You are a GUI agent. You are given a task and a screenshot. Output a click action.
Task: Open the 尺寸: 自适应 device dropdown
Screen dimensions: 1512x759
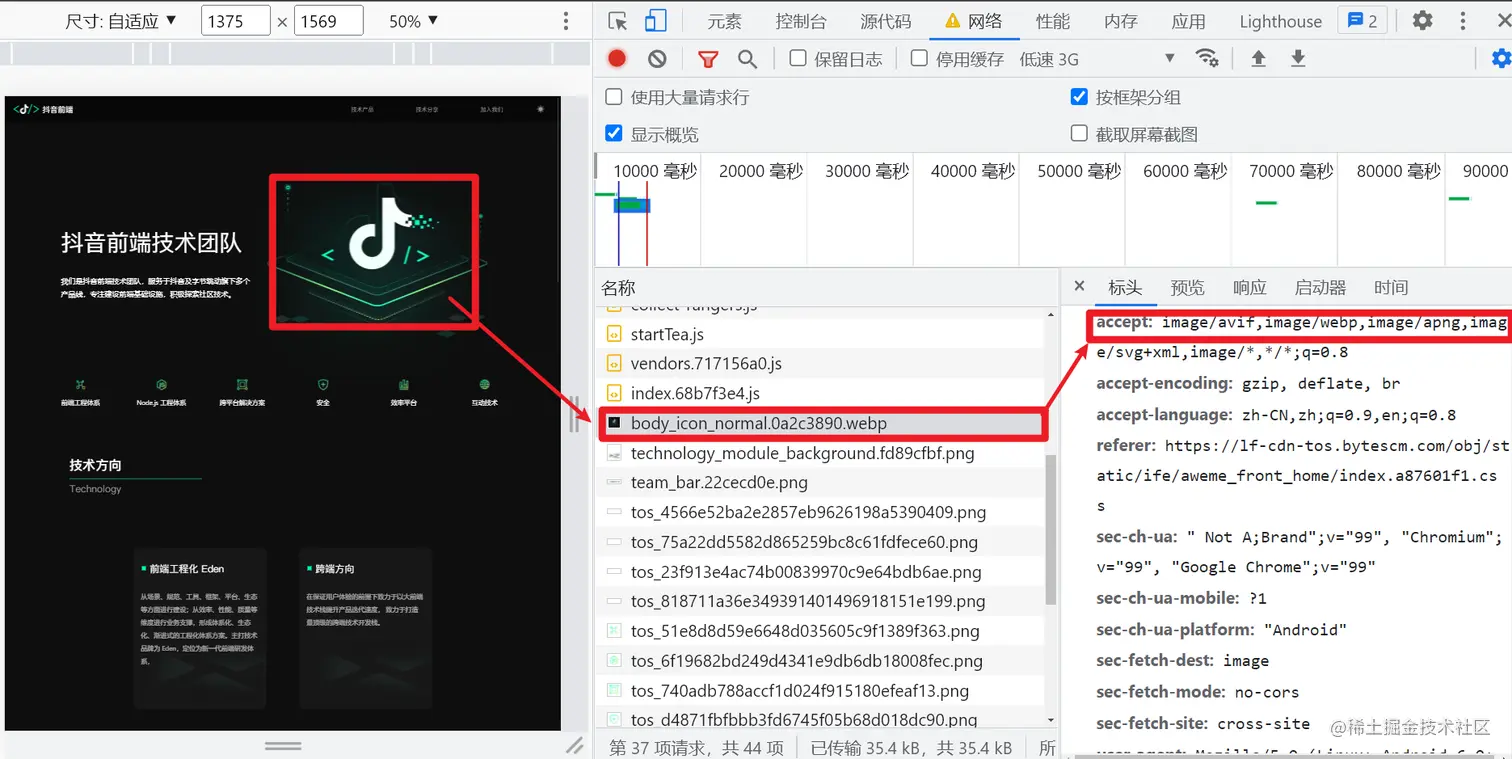121,21
